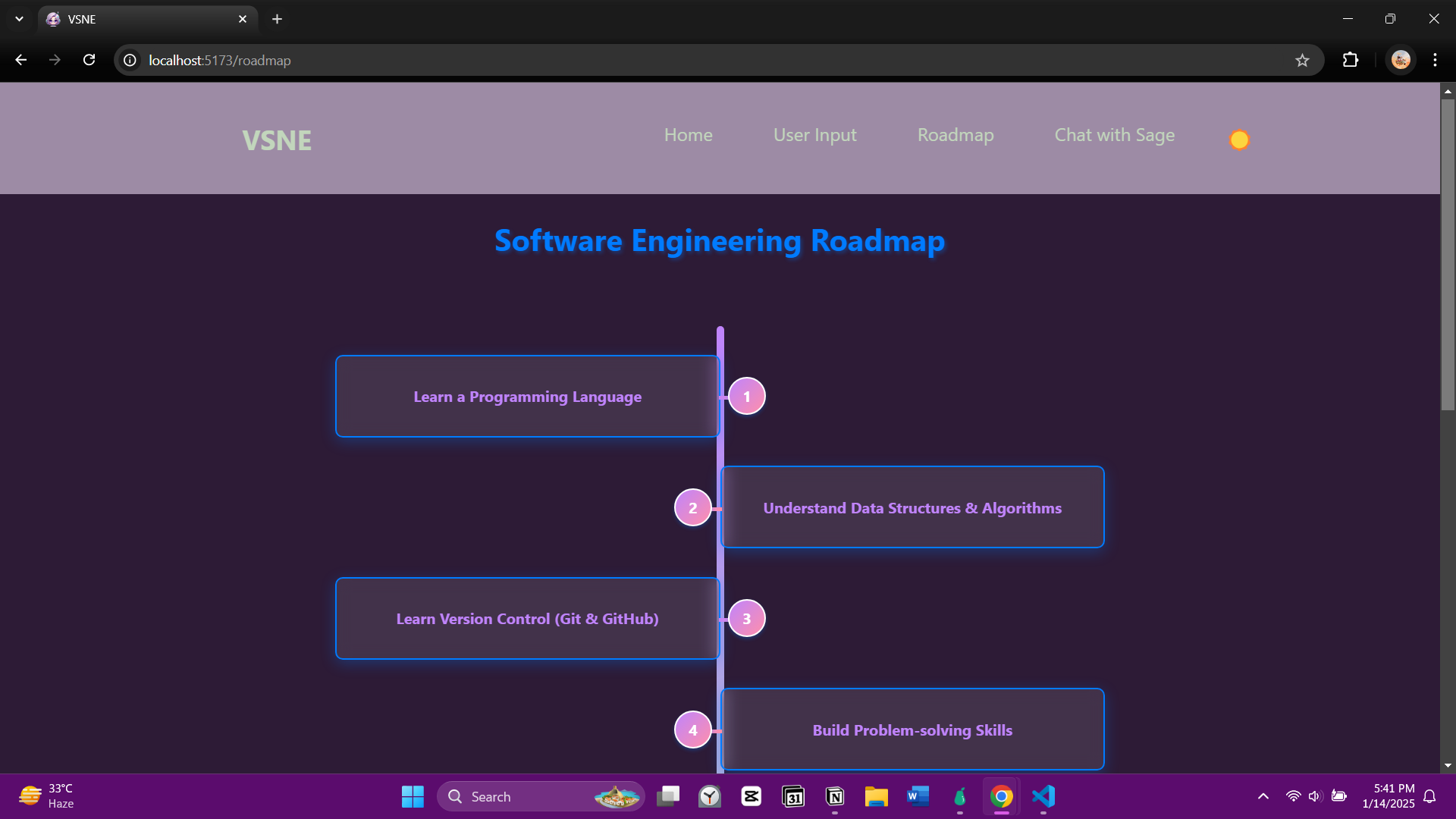
Task: Toggle the yellow theme switch in navbar
Action: click(1239, 140)
